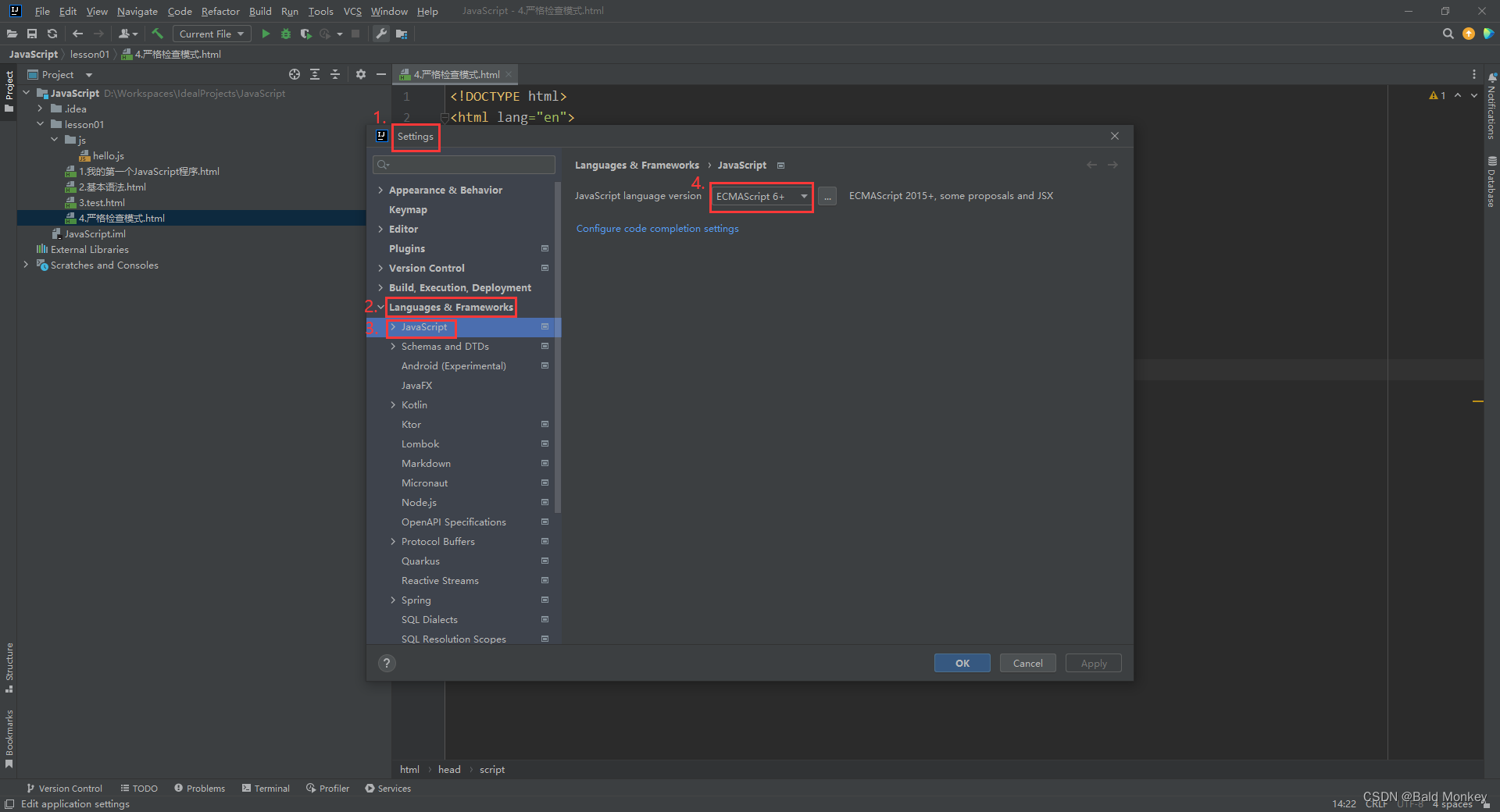Collapse Languages & Frameworks group
Viewport: 1500px width, 812px height.
[380, 308]
